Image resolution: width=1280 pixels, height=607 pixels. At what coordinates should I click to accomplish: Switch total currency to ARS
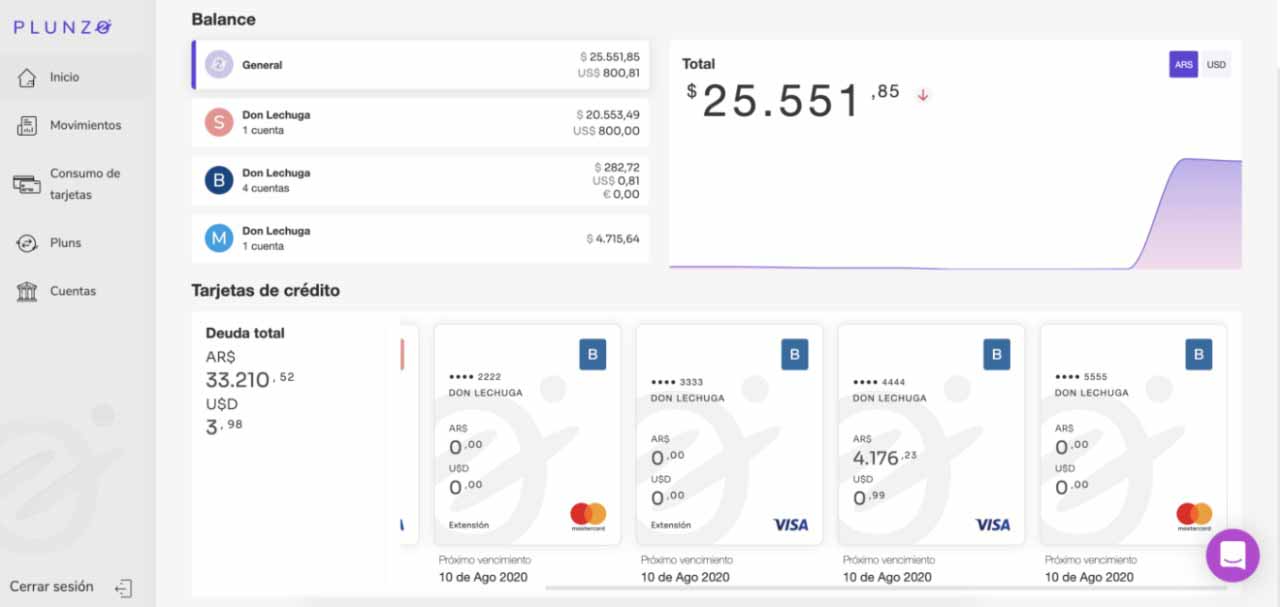point(1183,65)
